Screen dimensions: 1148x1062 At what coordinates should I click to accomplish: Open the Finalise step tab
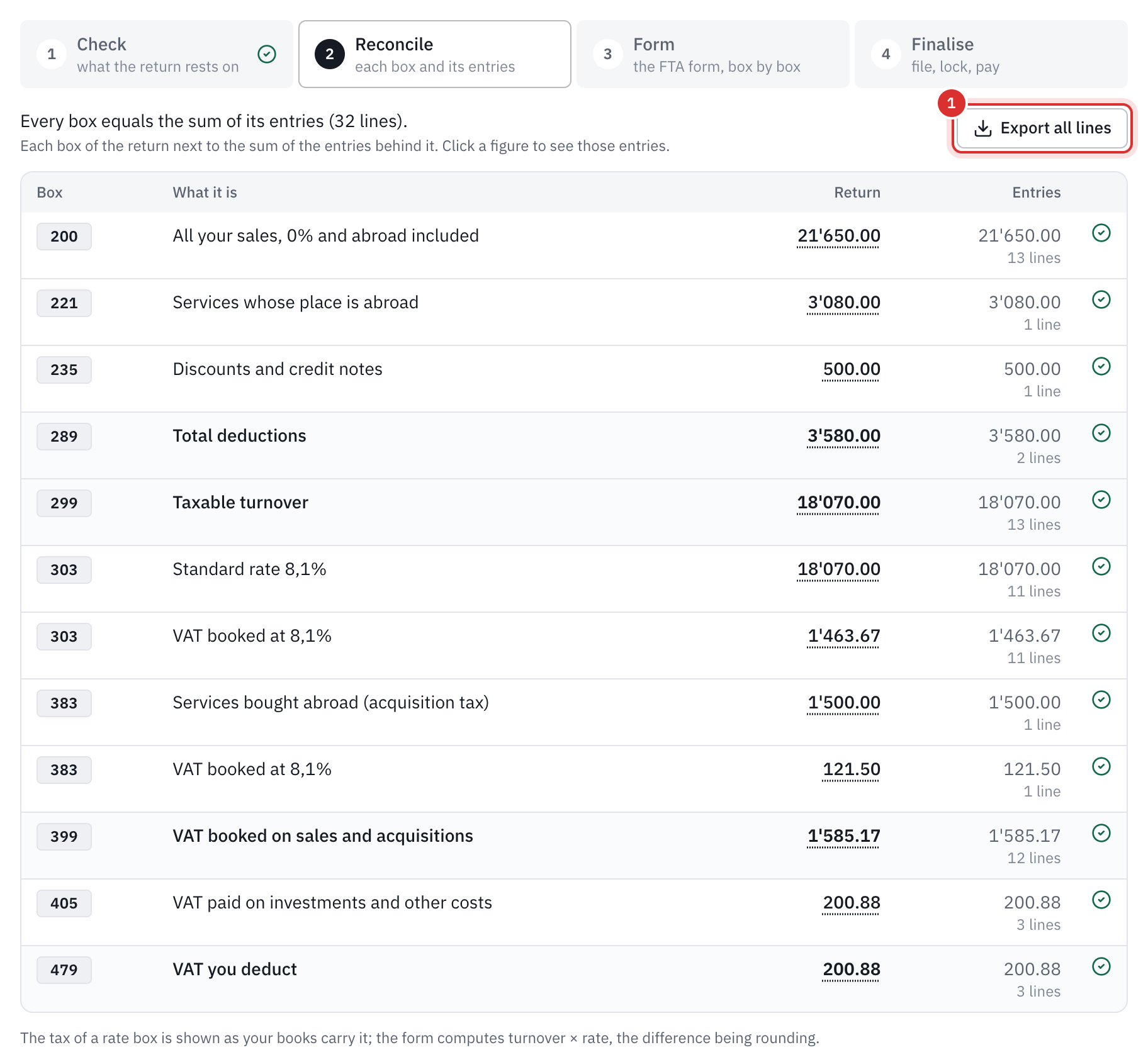[x=991, y=54]
